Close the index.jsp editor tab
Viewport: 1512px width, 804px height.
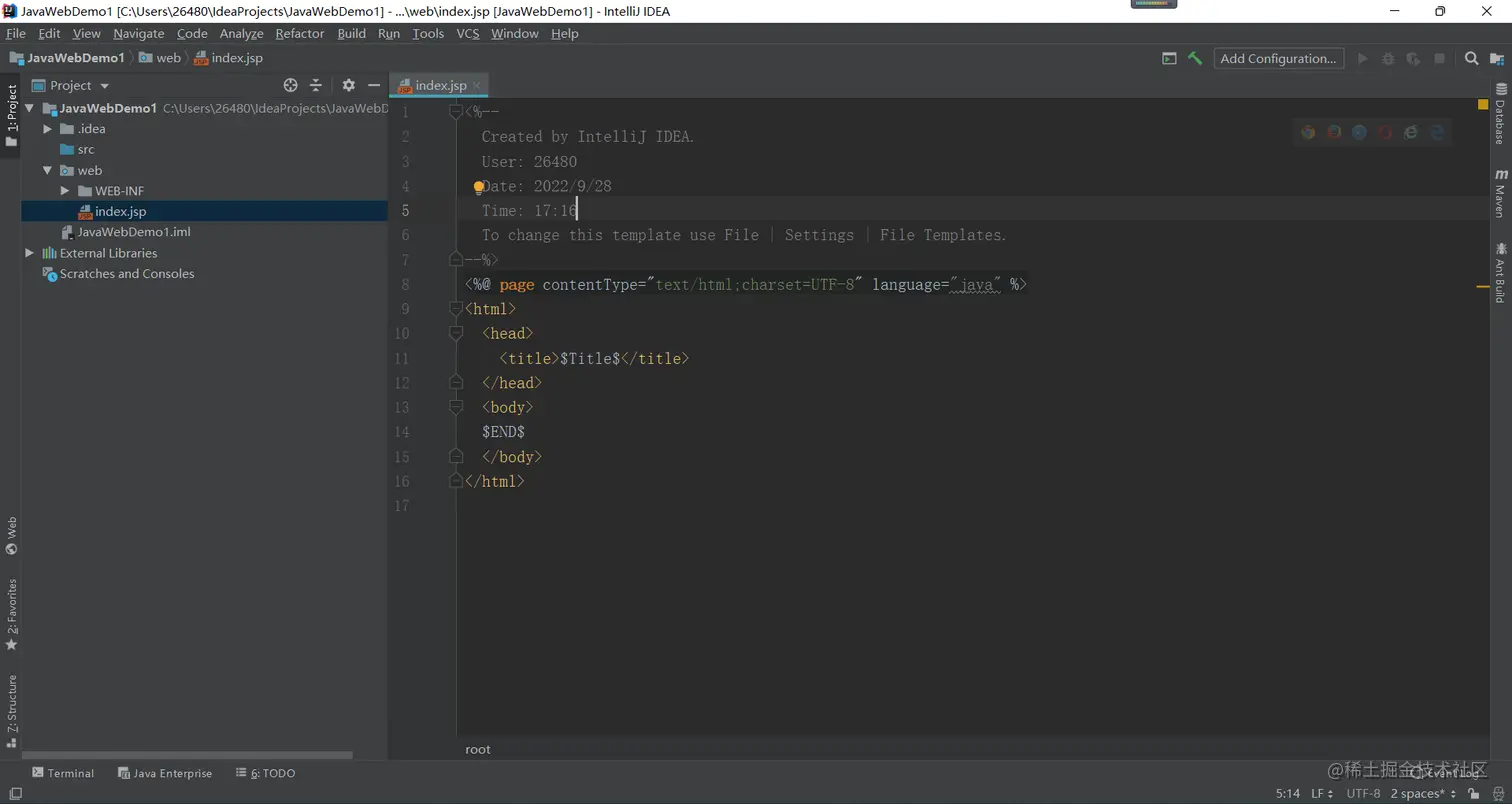tap(477, 85)
